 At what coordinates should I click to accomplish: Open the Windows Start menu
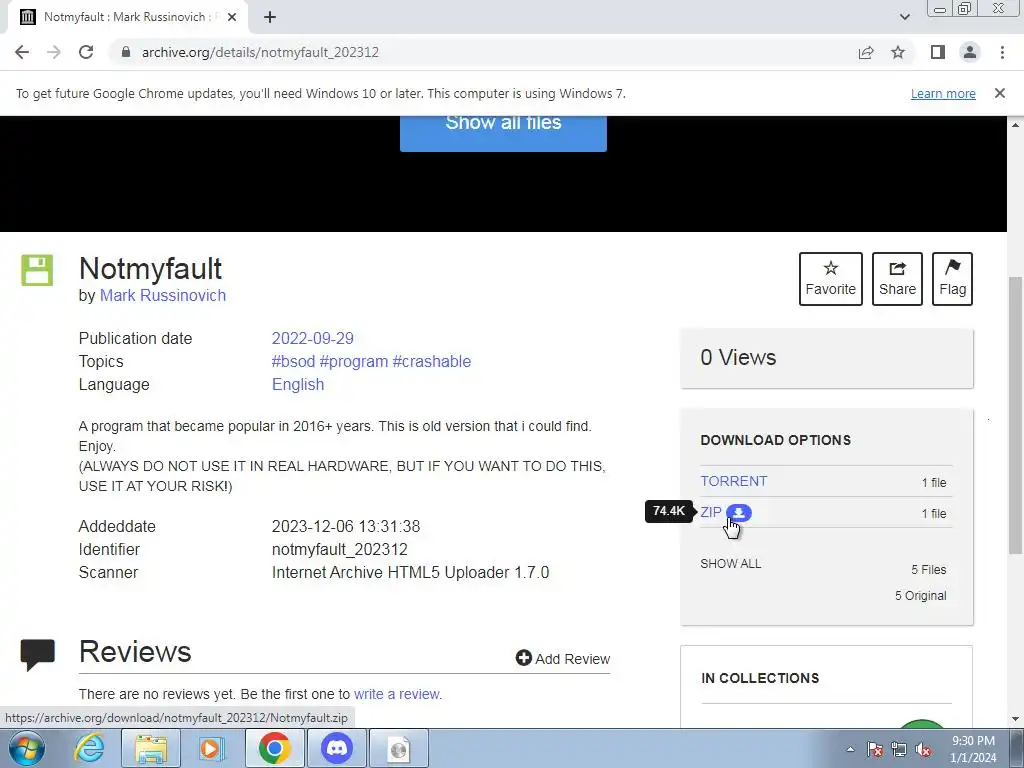[27, 748]
